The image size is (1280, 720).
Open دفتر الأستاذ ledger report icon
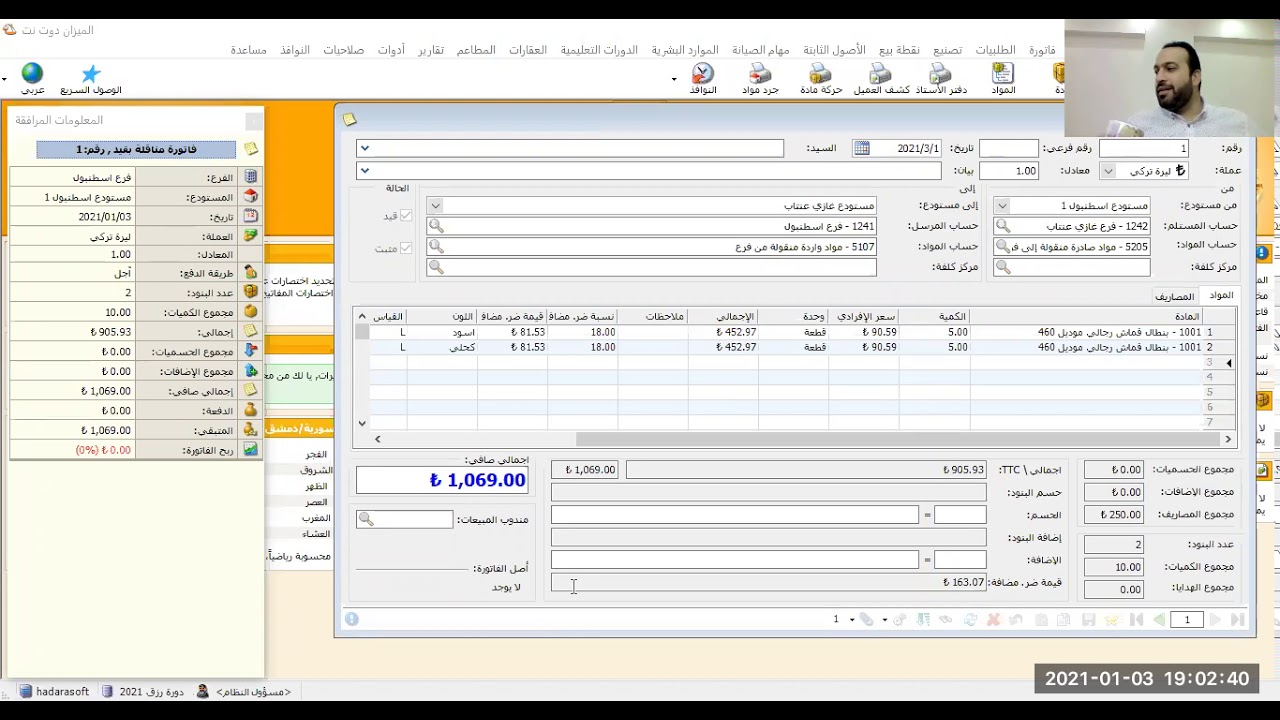pyautogui.click(x=941, y=79)
